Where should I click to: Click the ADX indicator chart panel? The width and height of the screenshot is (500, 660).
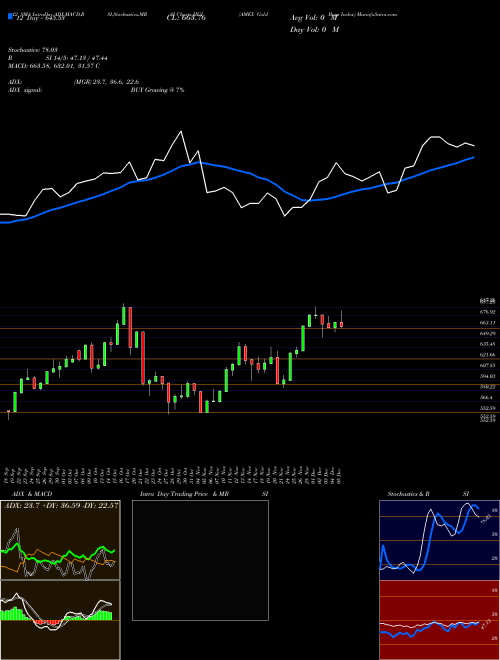[60, 540]
